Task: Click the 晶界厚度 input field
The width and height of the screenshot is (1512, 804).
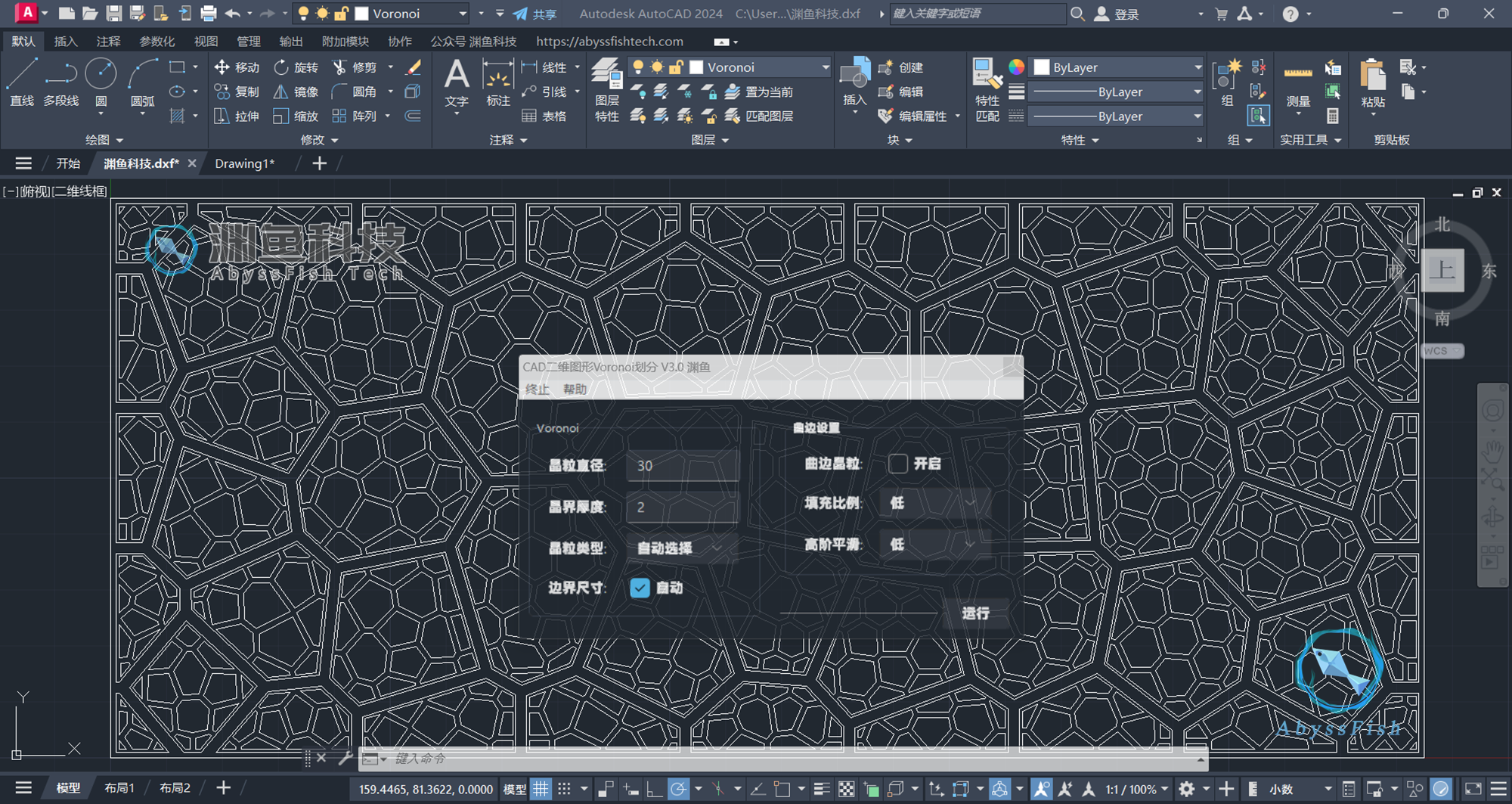Action: [682, 507]
